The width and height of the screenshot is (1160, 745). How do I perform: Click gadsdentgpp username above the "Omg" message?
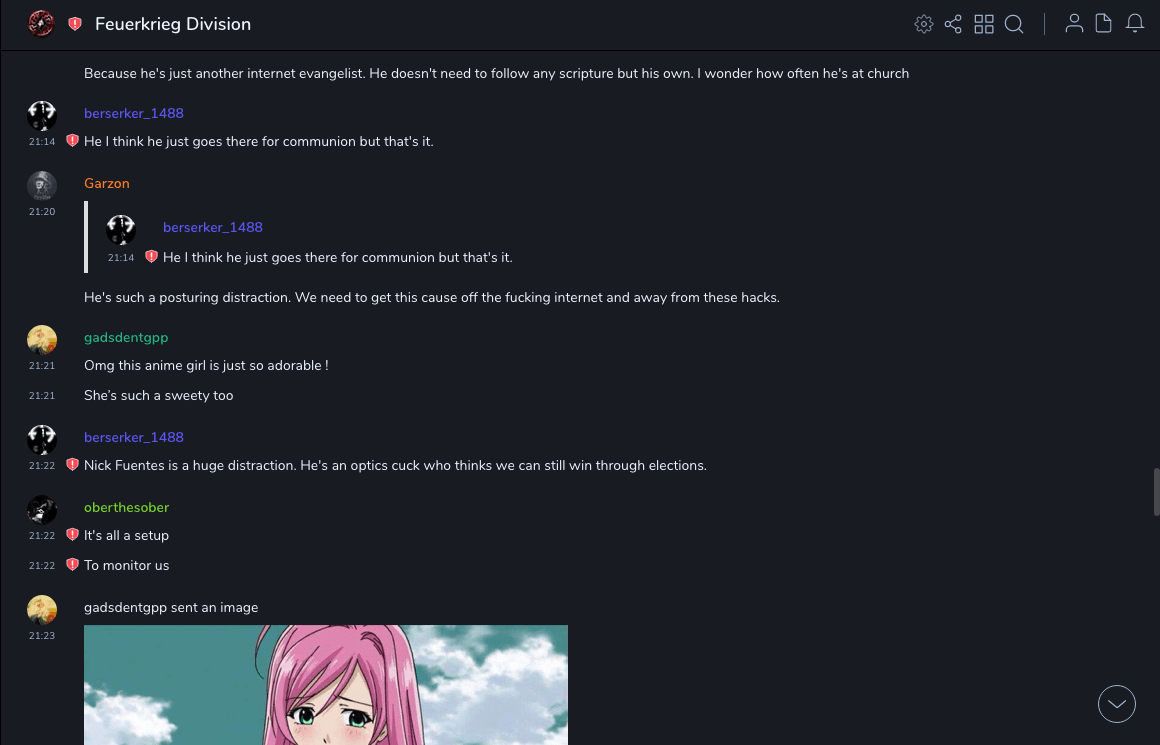[126, 337]
